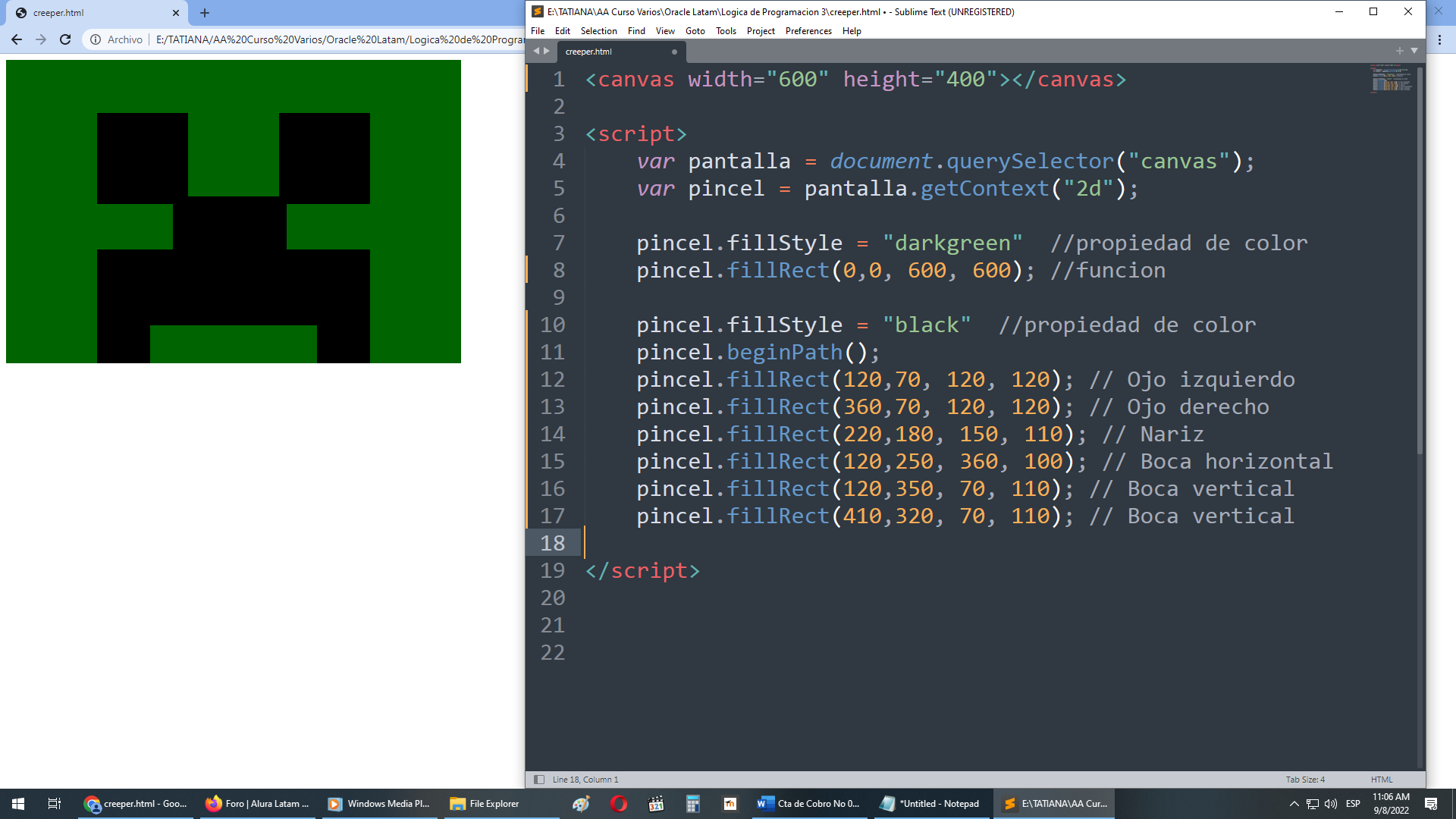Viewport: 1456px width, 819px height.
Task: Go to previous tab with left arrow
Action: coord(536,51)
